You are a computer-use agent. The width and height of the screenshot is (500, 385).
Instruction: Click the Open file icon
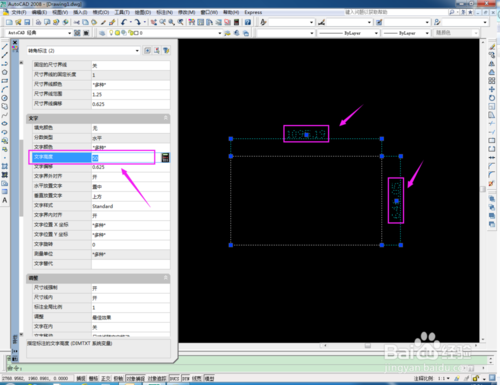(x=18, y=22)
